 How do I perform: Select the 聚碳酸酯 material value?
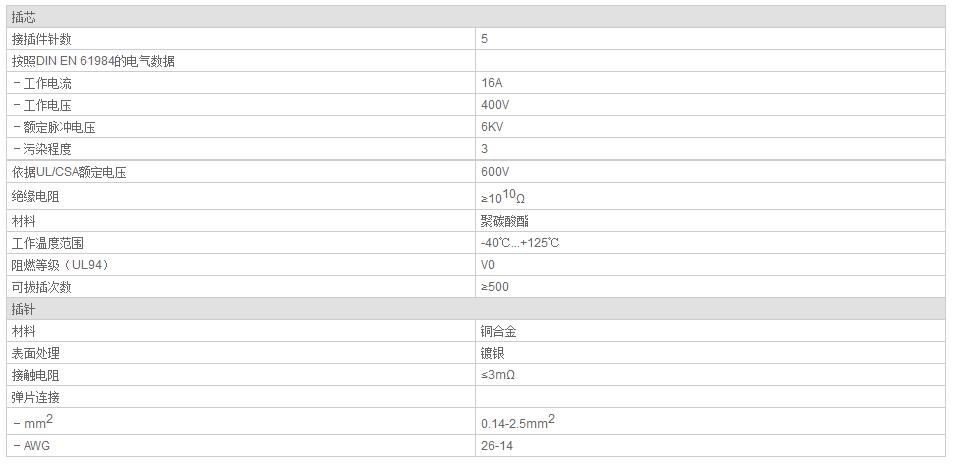[499, 220]
